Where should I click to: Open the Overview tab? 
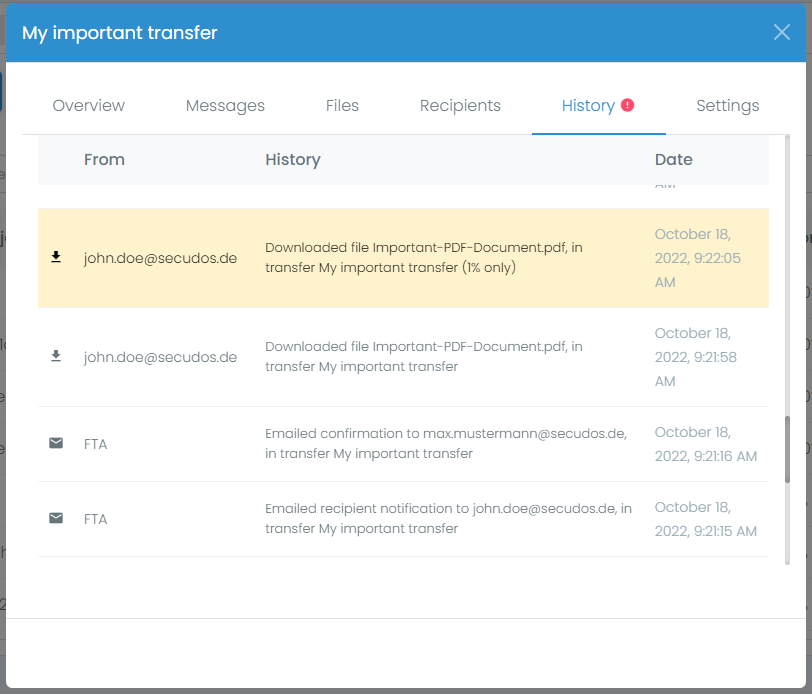coord(89,106)
